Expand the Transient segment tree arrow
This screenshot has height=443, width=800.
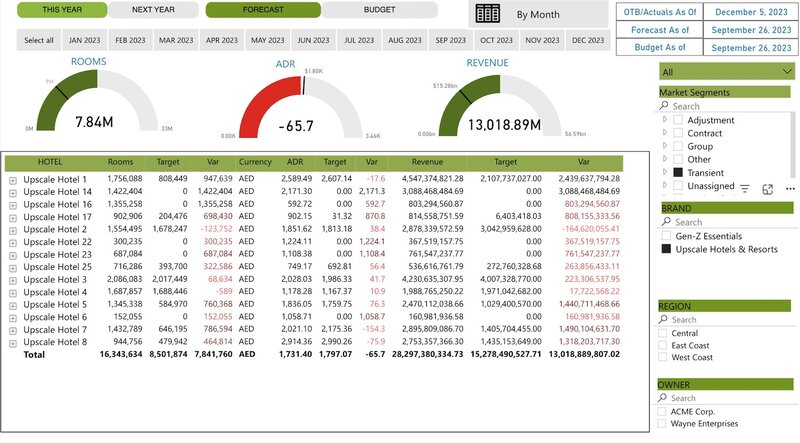665,172
